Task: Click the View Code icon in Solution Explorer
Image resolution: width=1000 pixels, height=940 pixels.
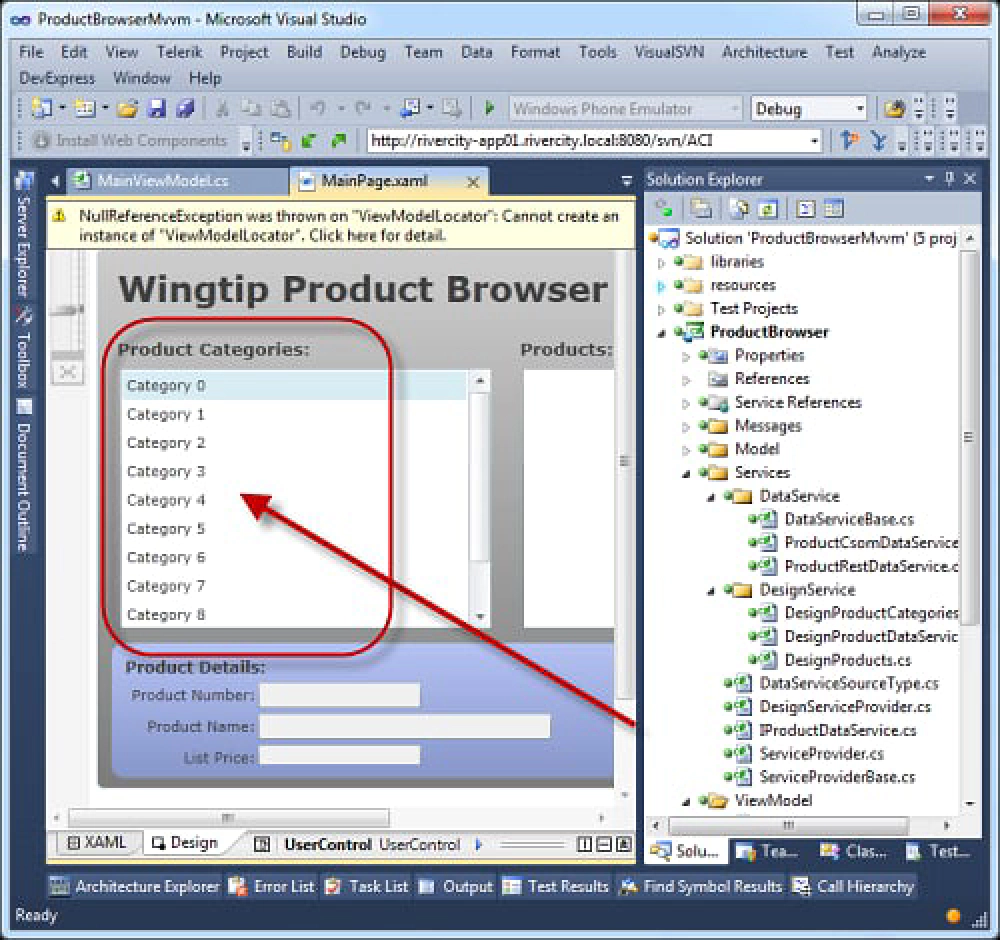Action: (805, 209)
